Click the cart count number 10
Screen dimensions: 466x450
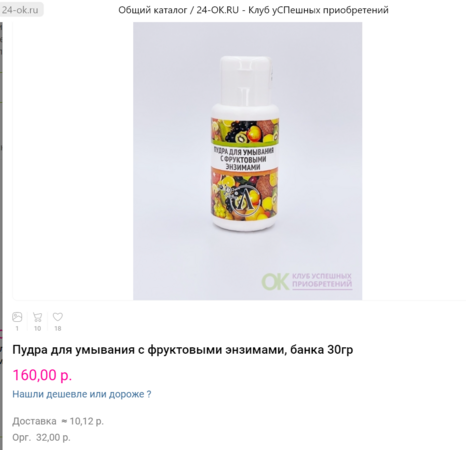click(37, 329)
